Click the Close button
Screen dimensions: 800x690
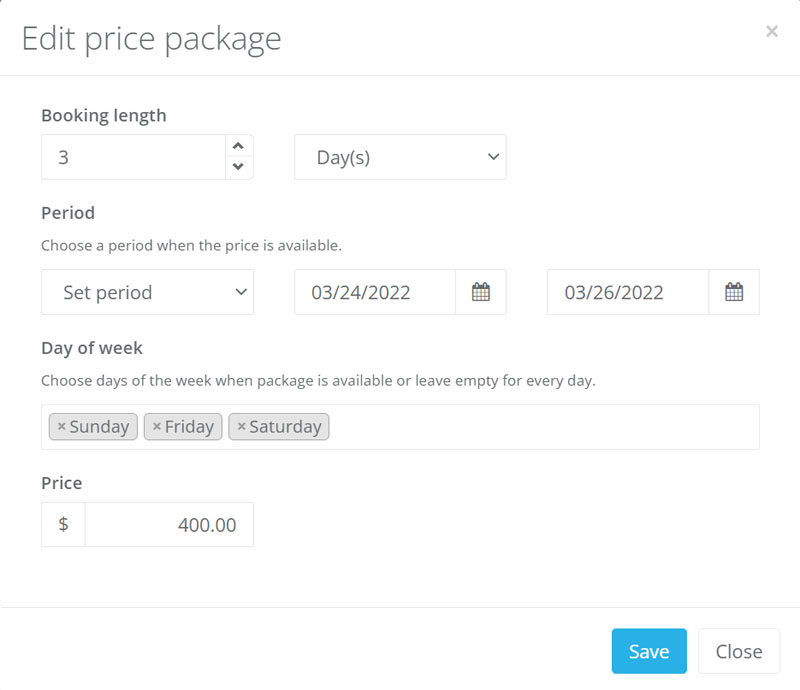(x=739, y=651)
